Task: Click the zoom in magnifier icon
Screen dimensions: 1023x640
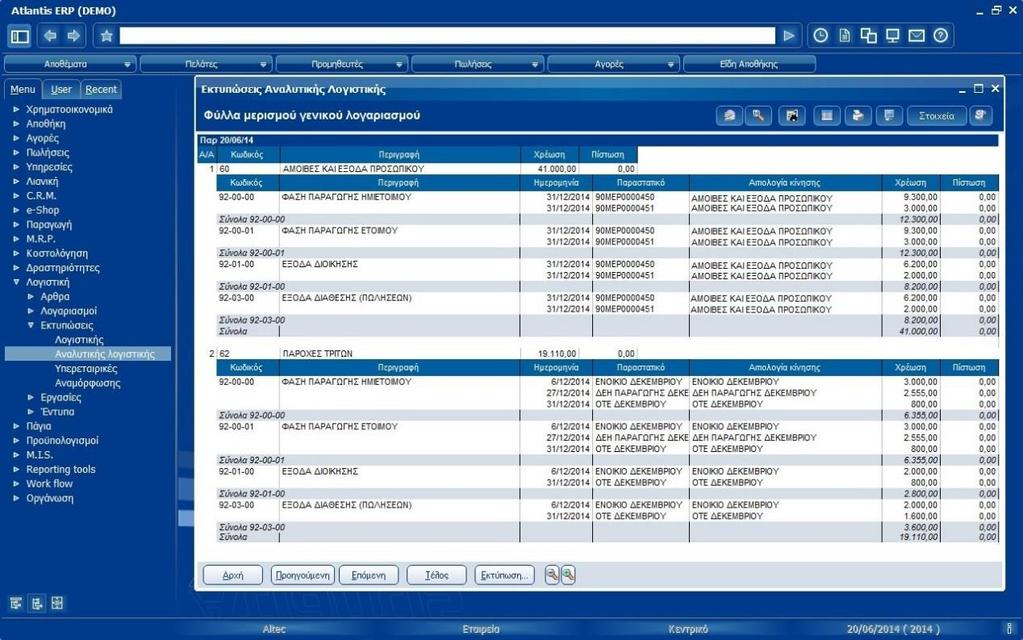Action: 568,575
